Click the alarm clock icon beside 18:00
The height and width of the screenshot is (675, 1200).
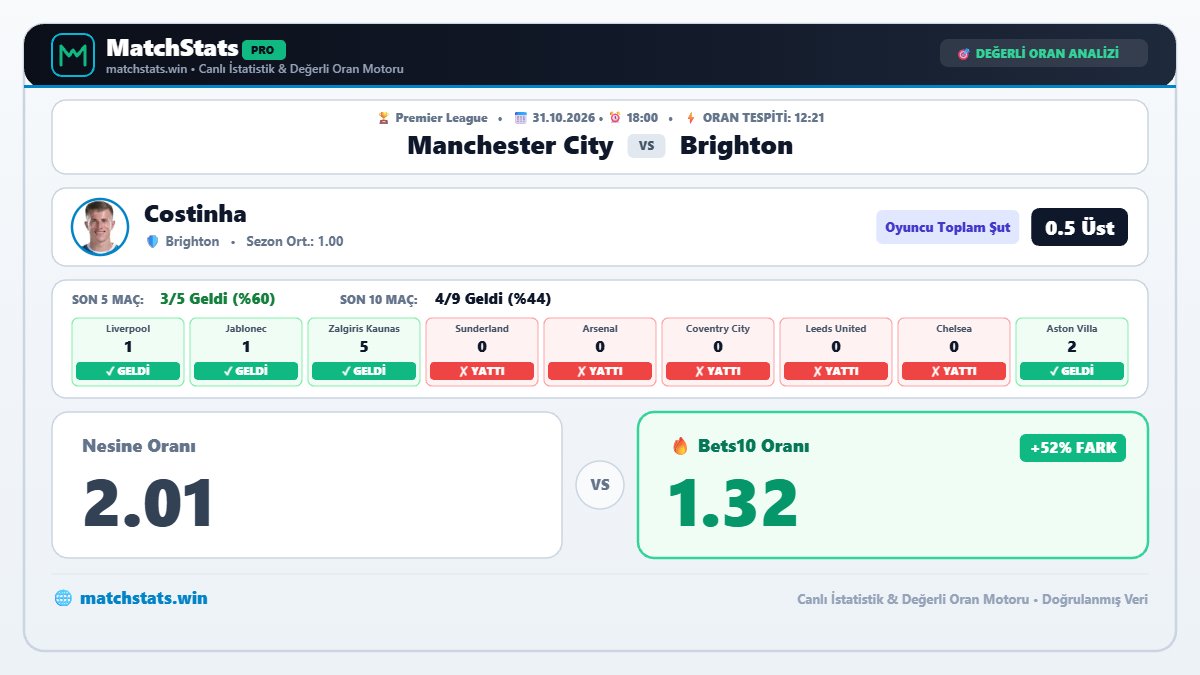pyautogui.click(x=615, y=118)
